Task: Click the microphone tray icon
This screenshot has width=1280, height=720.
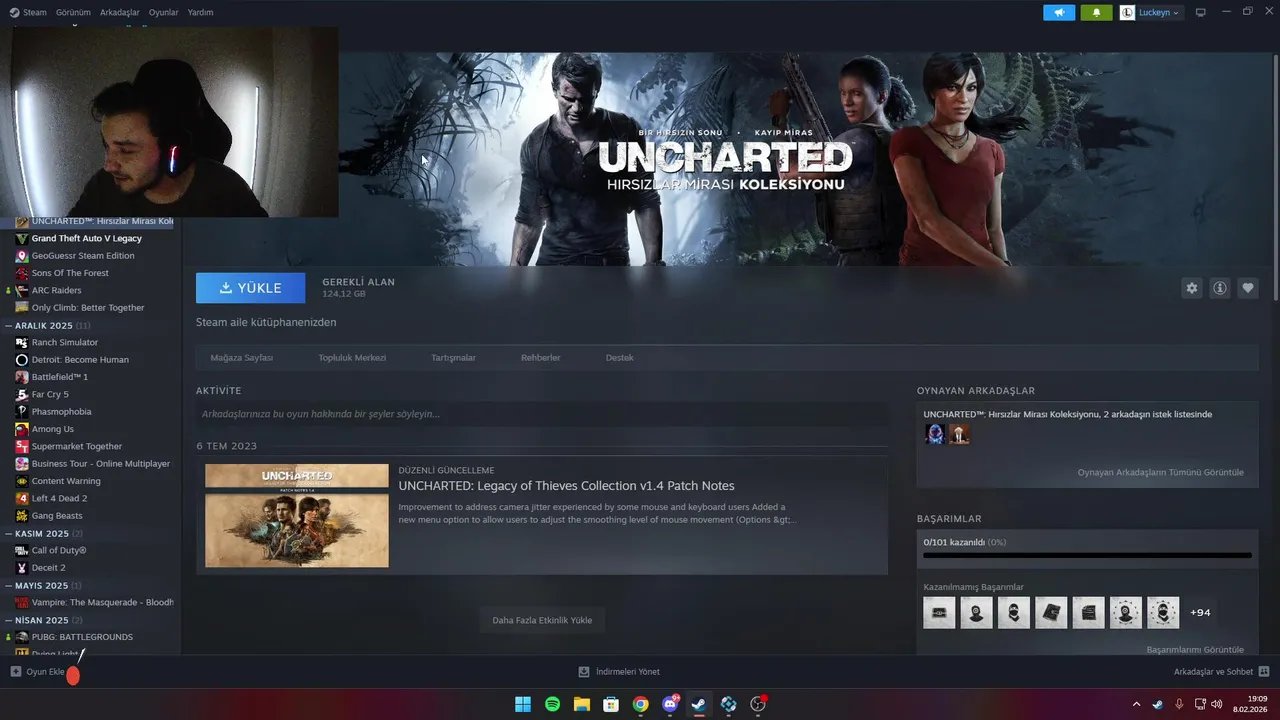Action: (1179, 704)
